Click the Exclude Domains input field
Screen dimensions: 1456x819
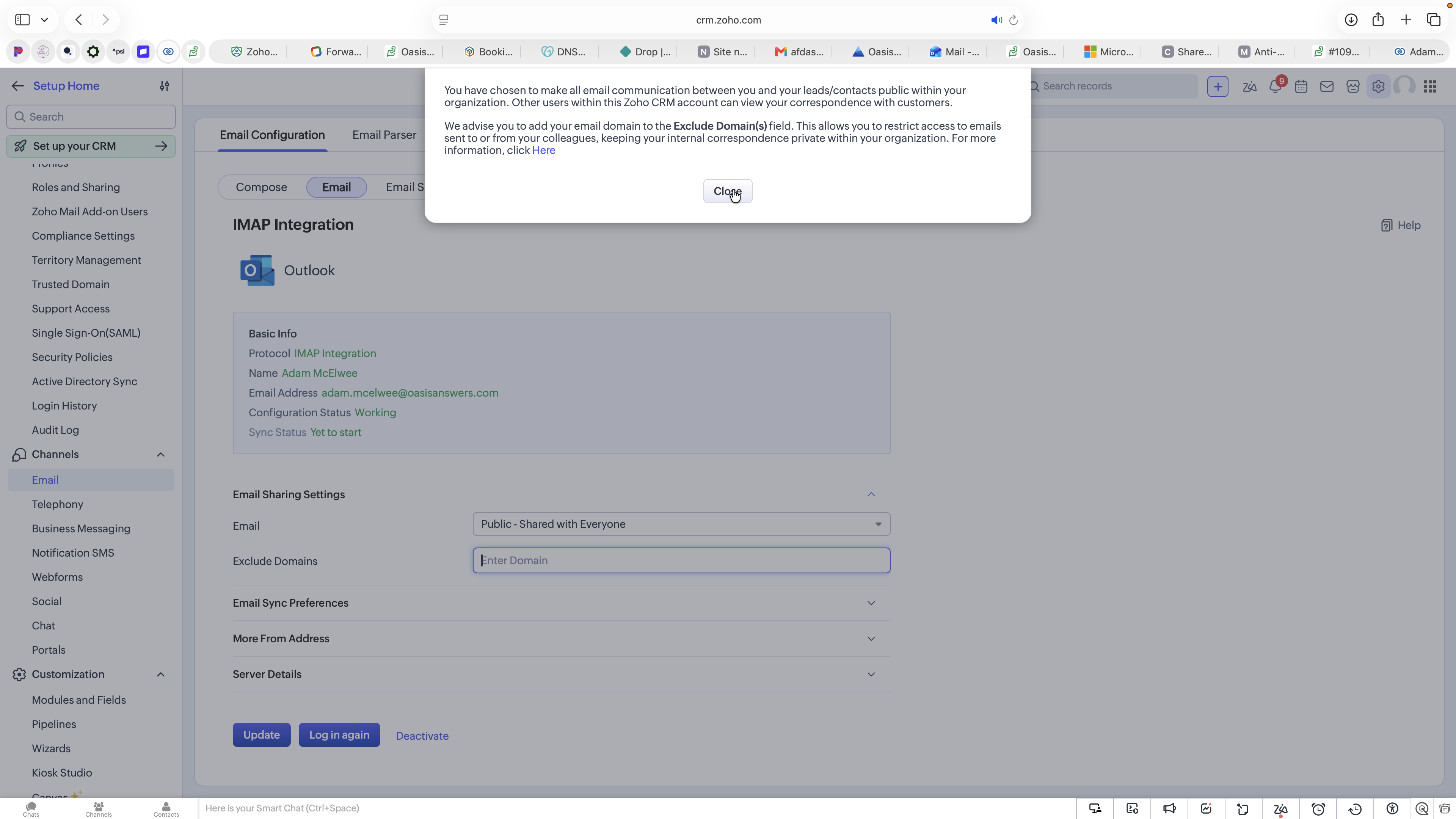click(x=681, y=560)
